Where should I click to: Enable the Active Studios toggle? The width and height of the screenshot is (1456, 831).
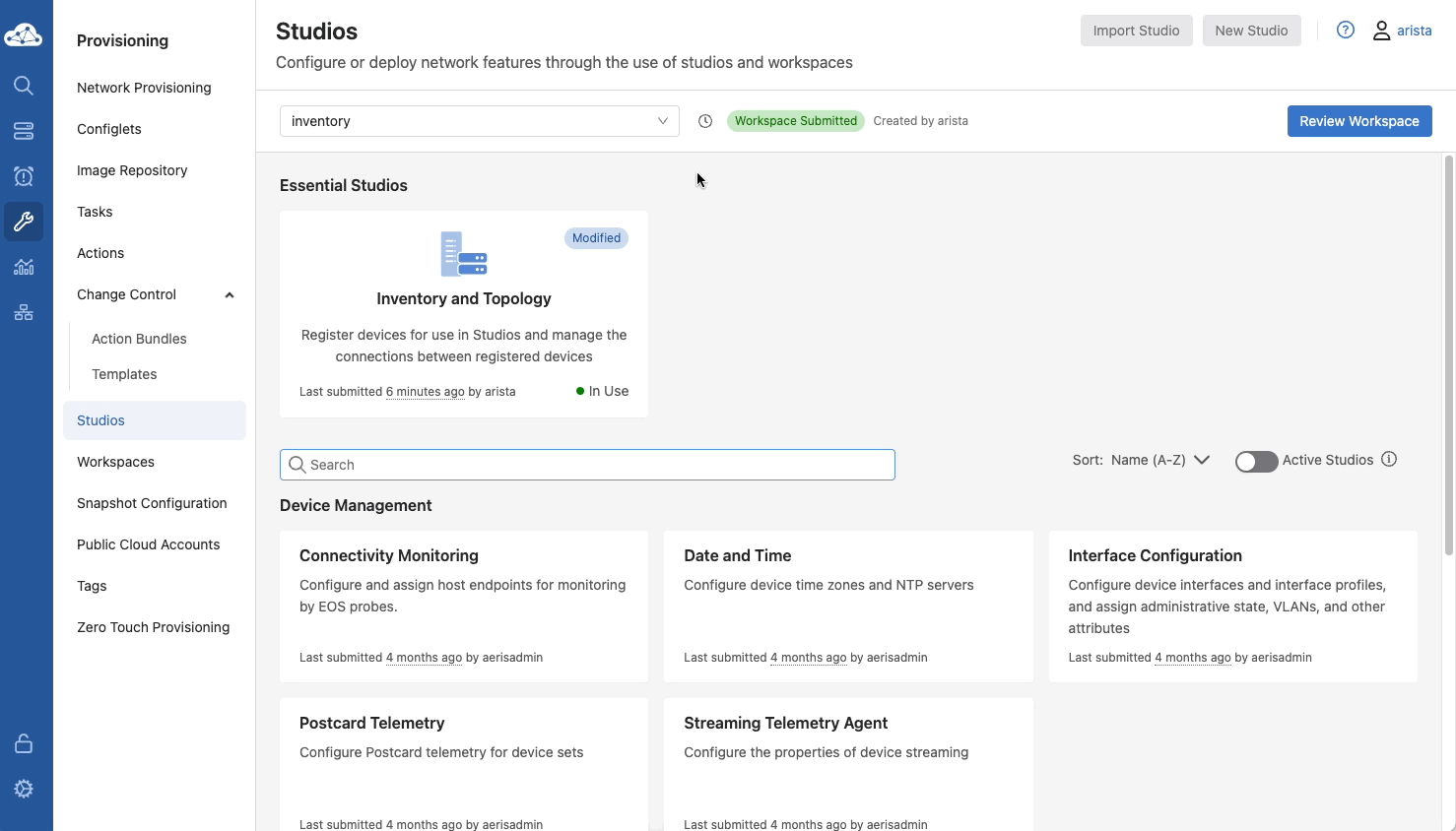pos(1256,461)
